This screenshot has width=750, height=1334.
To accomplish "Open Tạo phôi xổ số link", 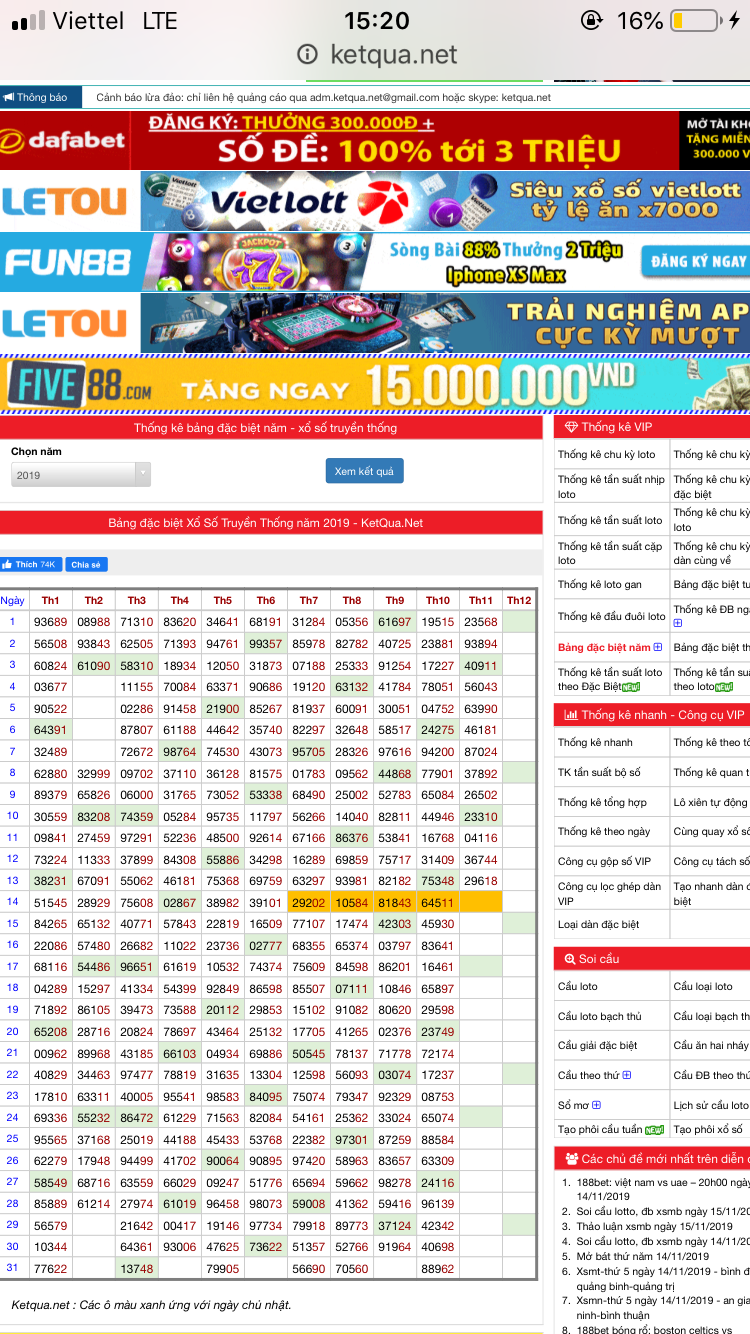I will (x=710, y=1129).
